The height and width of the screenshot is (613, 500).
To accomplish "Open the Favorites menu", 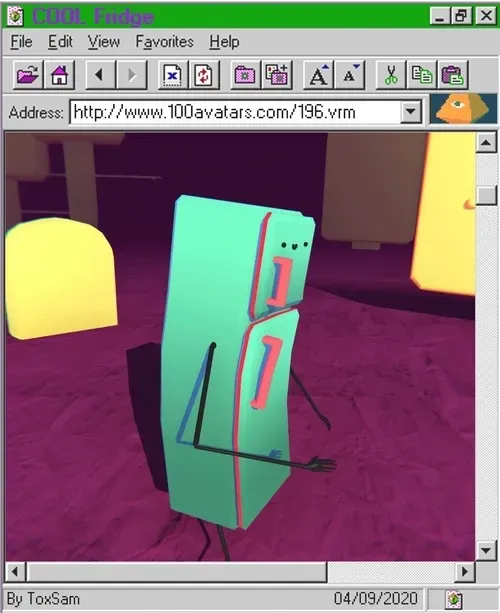I will coord(165,41).
